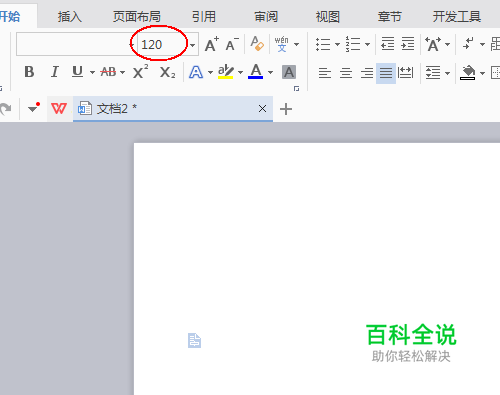
Task: Open the phonetic guide wén tool
Action: click(282, 44)
